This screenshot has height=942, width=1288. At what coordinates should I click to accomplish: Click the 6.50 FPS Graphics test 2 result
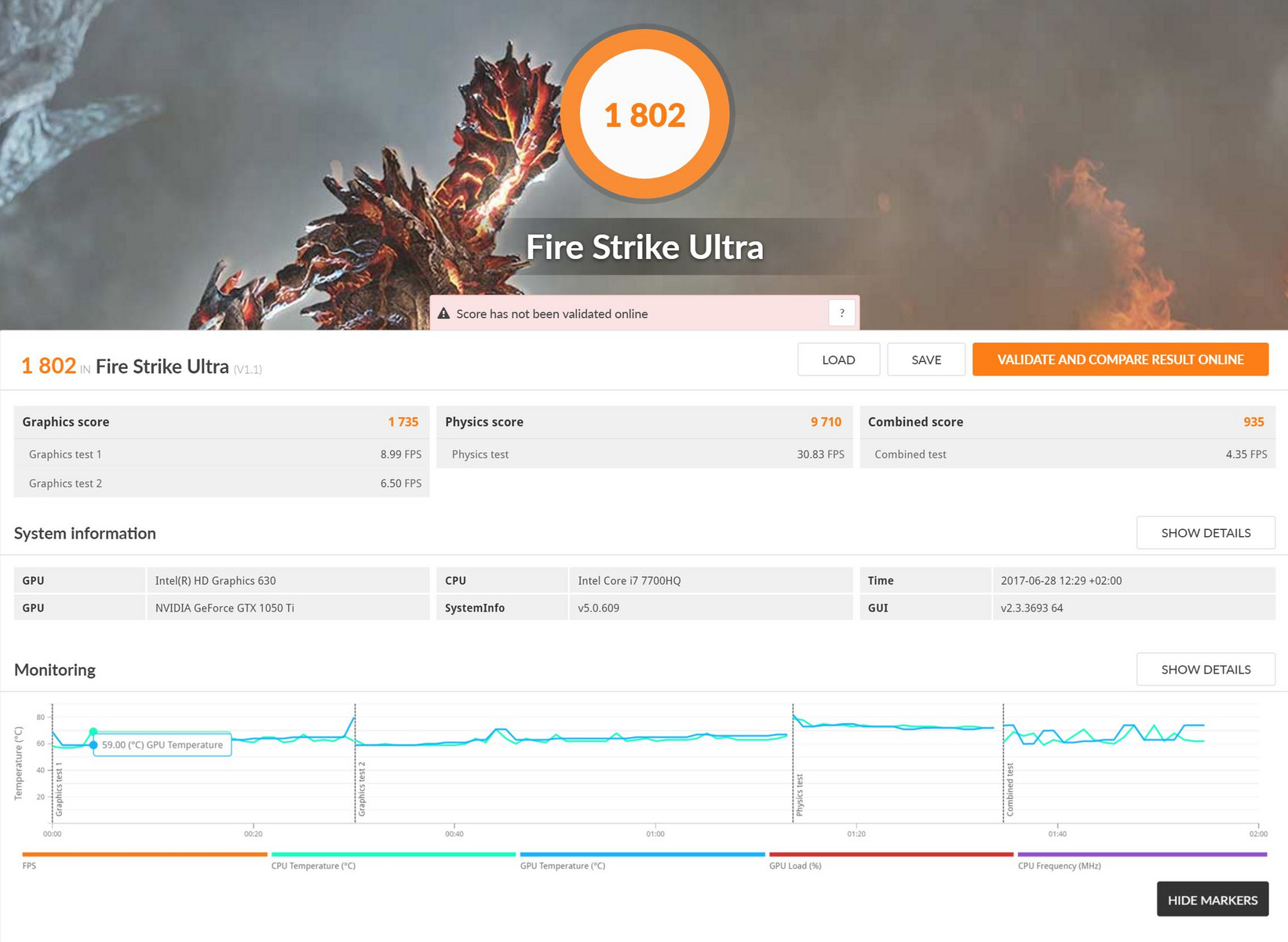tap(401, 484)
